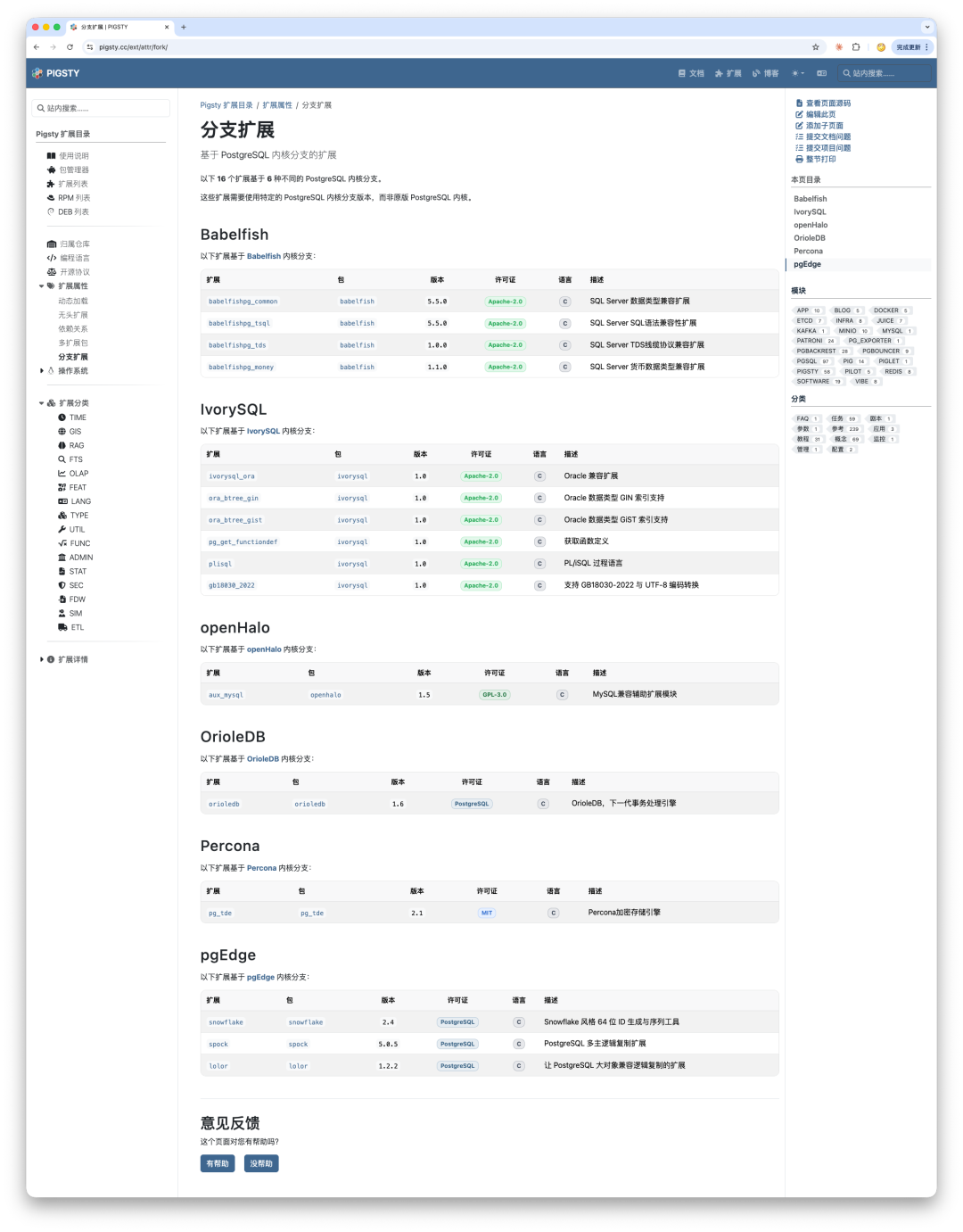Open the 扩展 navbar menu
The height and width of the screenshot is (1232, 963).
tap(728, 73)
